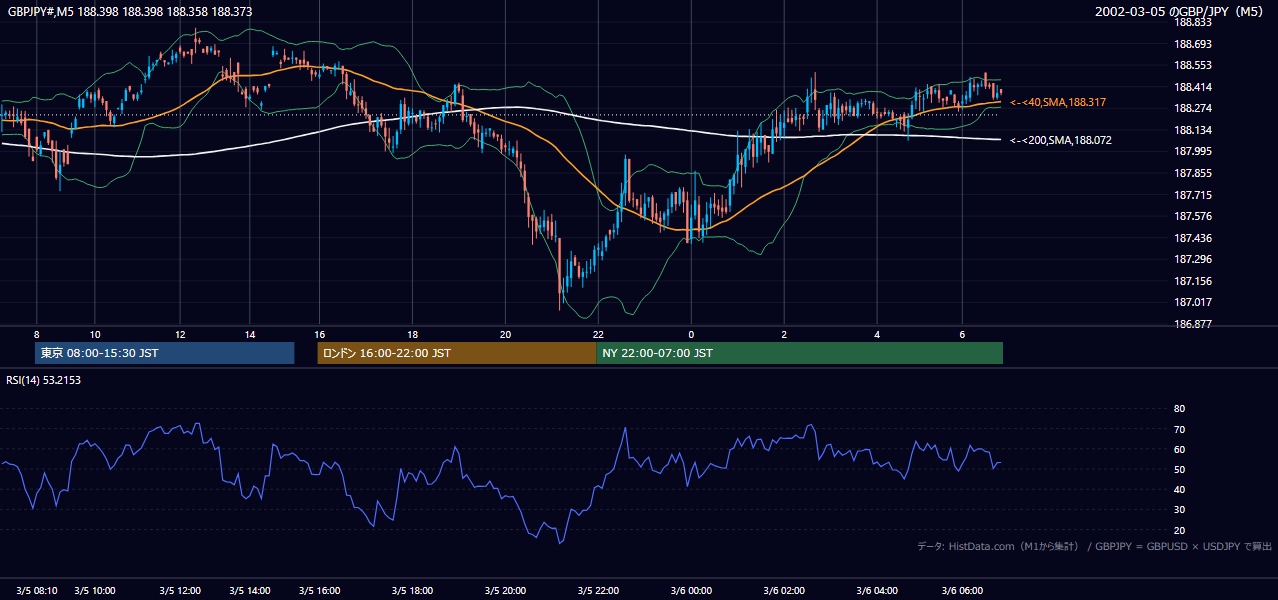This screenshot has width=1278, height=600.
Task: Click hour label 22 under the price chart
Action: point(598,334)
